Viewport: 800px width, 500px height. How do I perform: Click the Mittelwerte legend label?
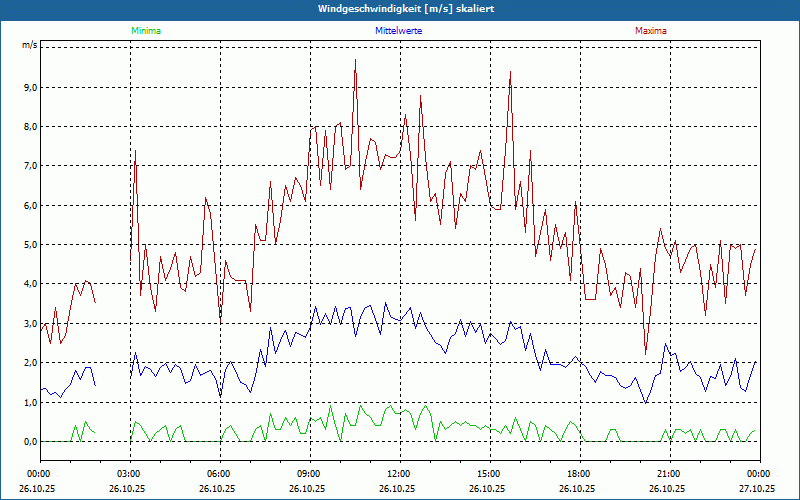398,31
